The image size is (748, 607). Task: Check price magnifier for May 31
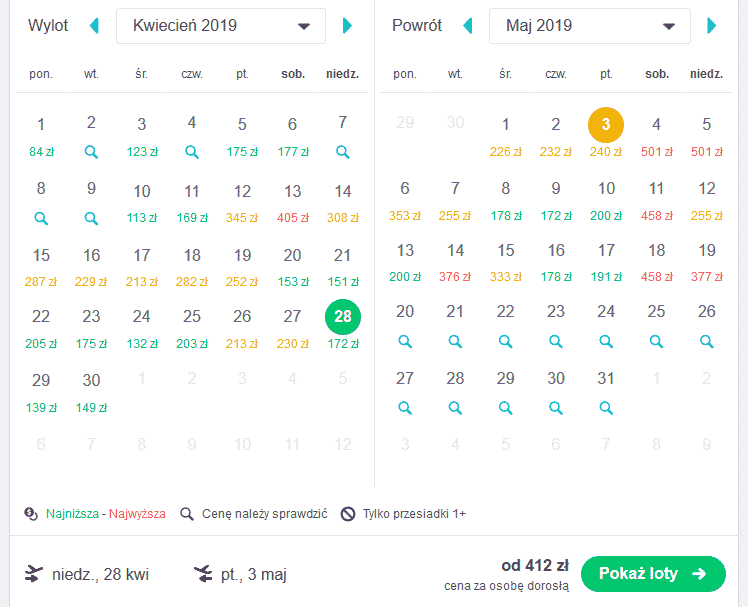(606, 408)
